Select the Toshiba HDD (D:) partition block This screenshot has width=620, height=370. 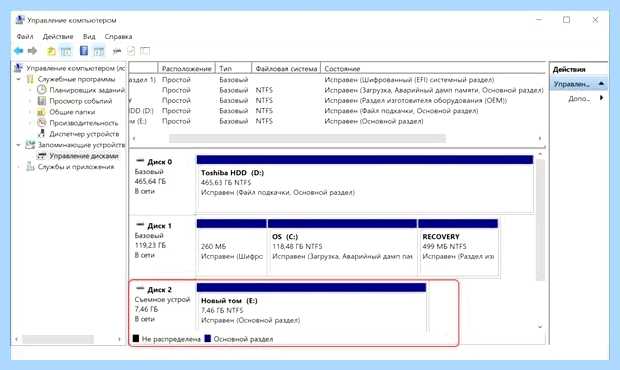click(x=365, y=183)
